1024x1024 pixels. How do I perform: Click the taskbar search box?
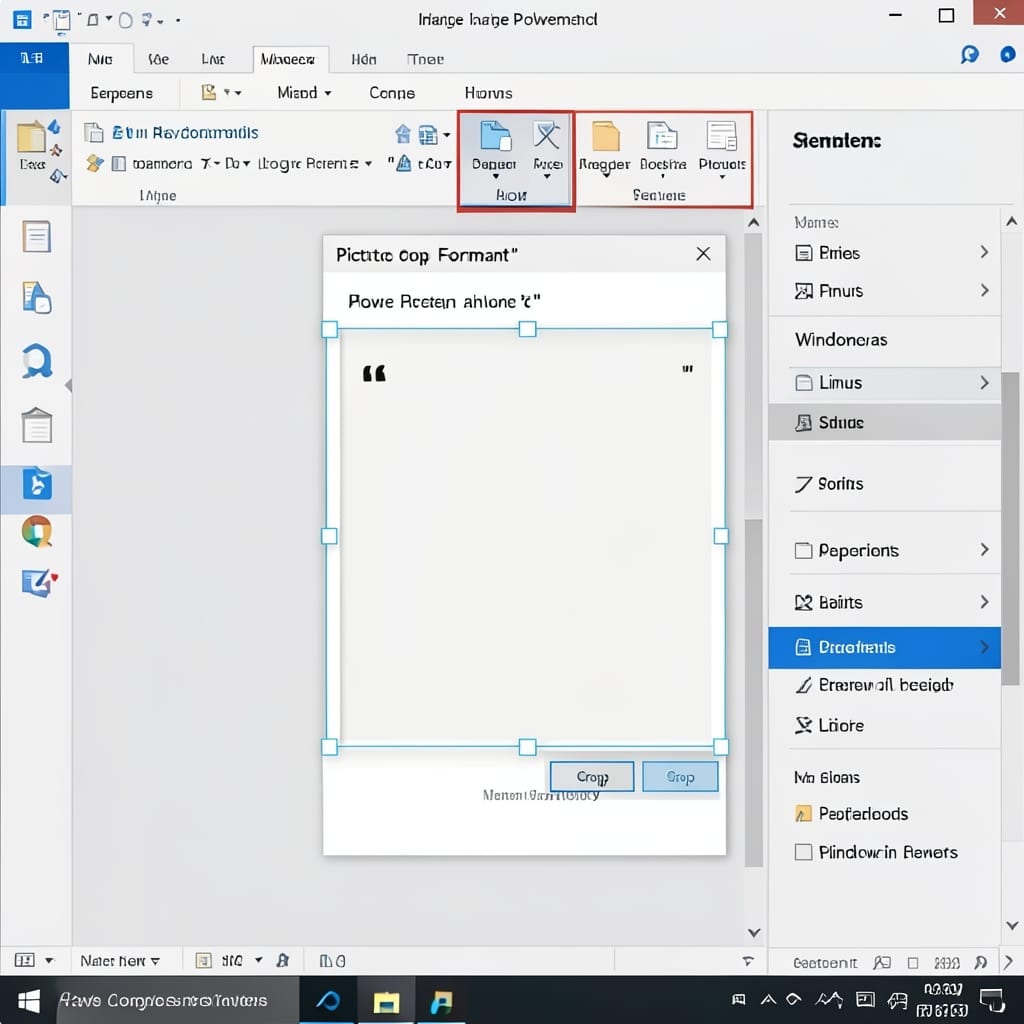point(178,1000)
